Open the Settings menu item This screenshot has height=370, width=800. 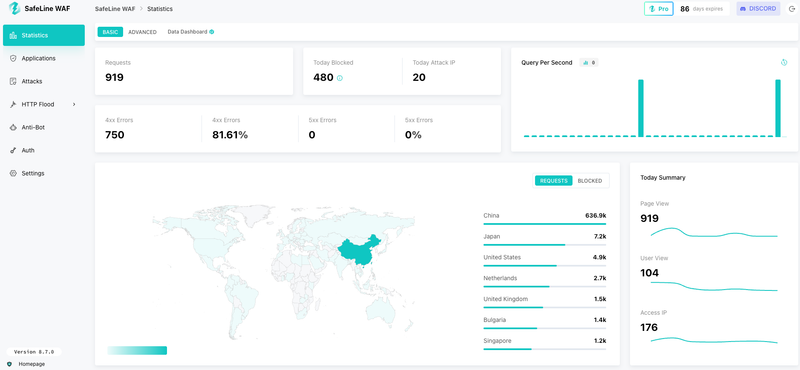(44, 174)
